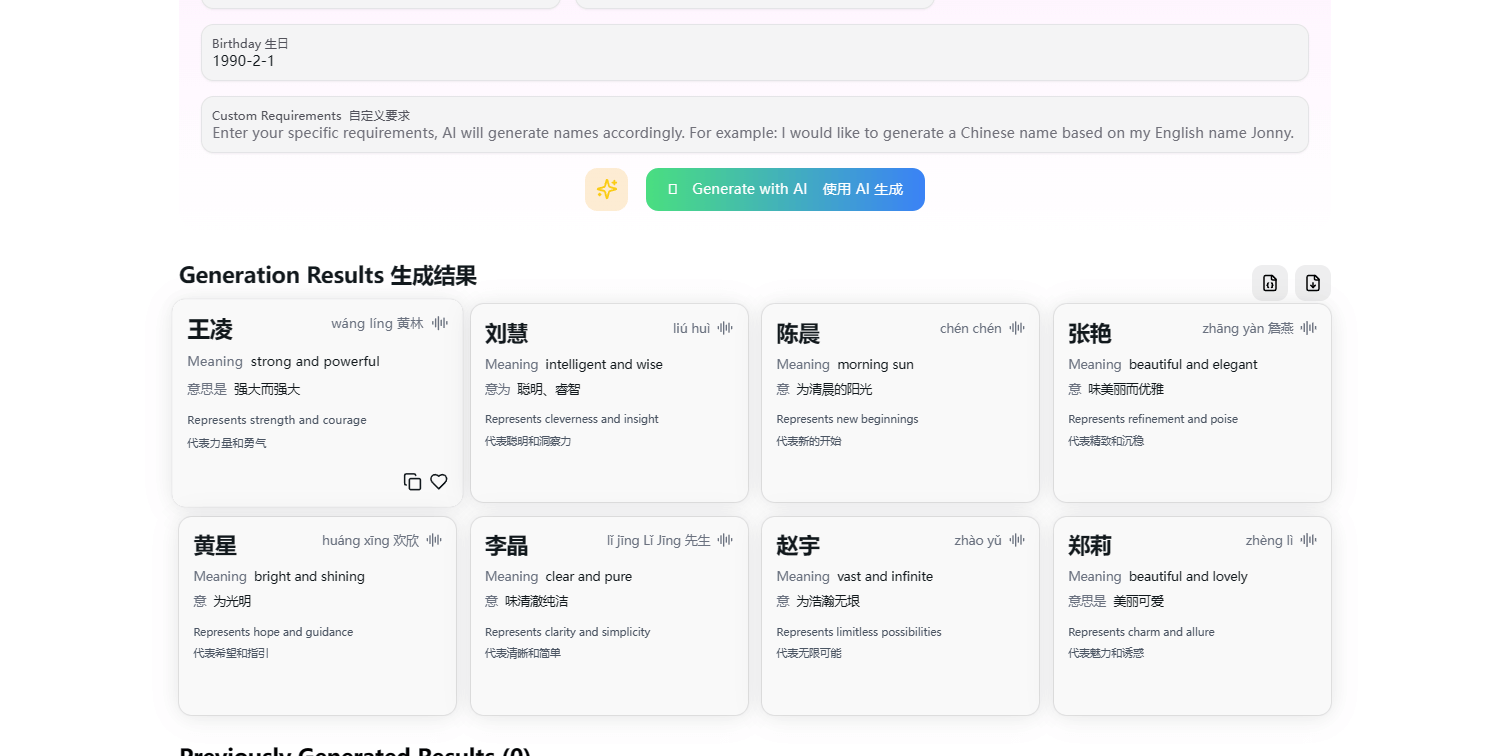Download results file icon
This screenshot has height=756, width=1500.
pyautogui.click(x=1313, y=283)
